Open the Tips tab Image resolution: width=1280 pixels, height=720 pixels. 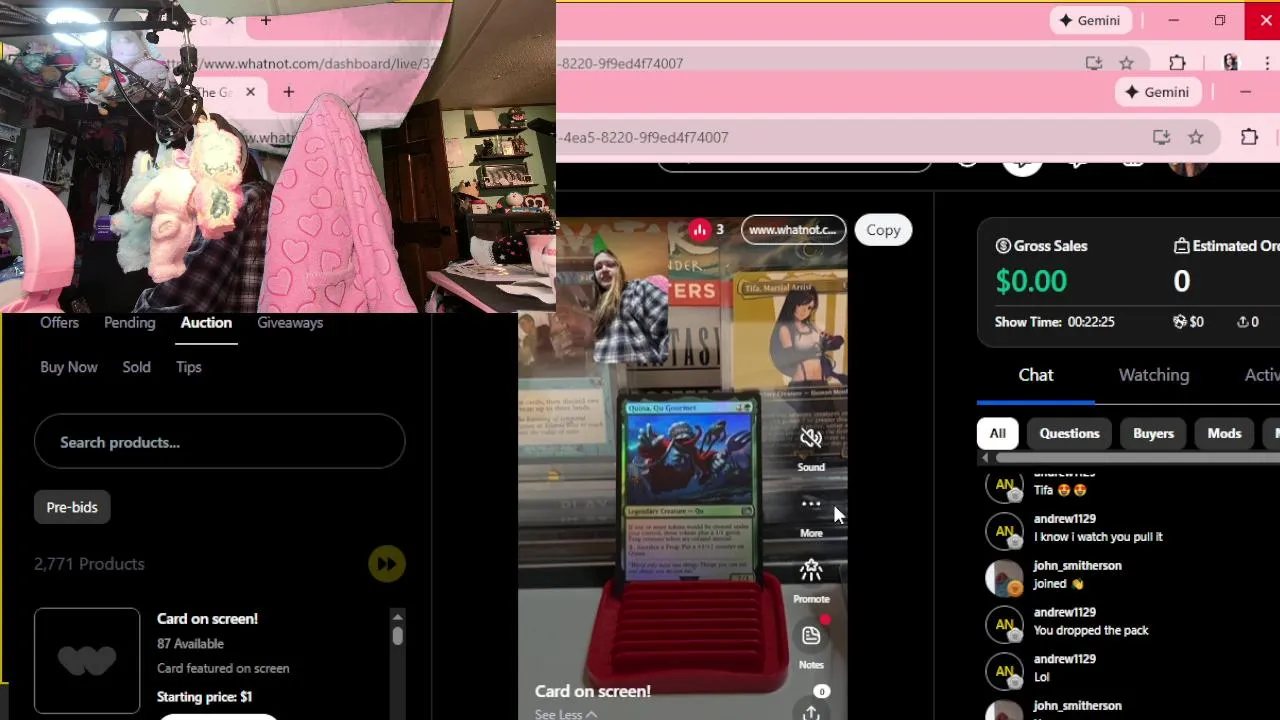coord(189,367)
